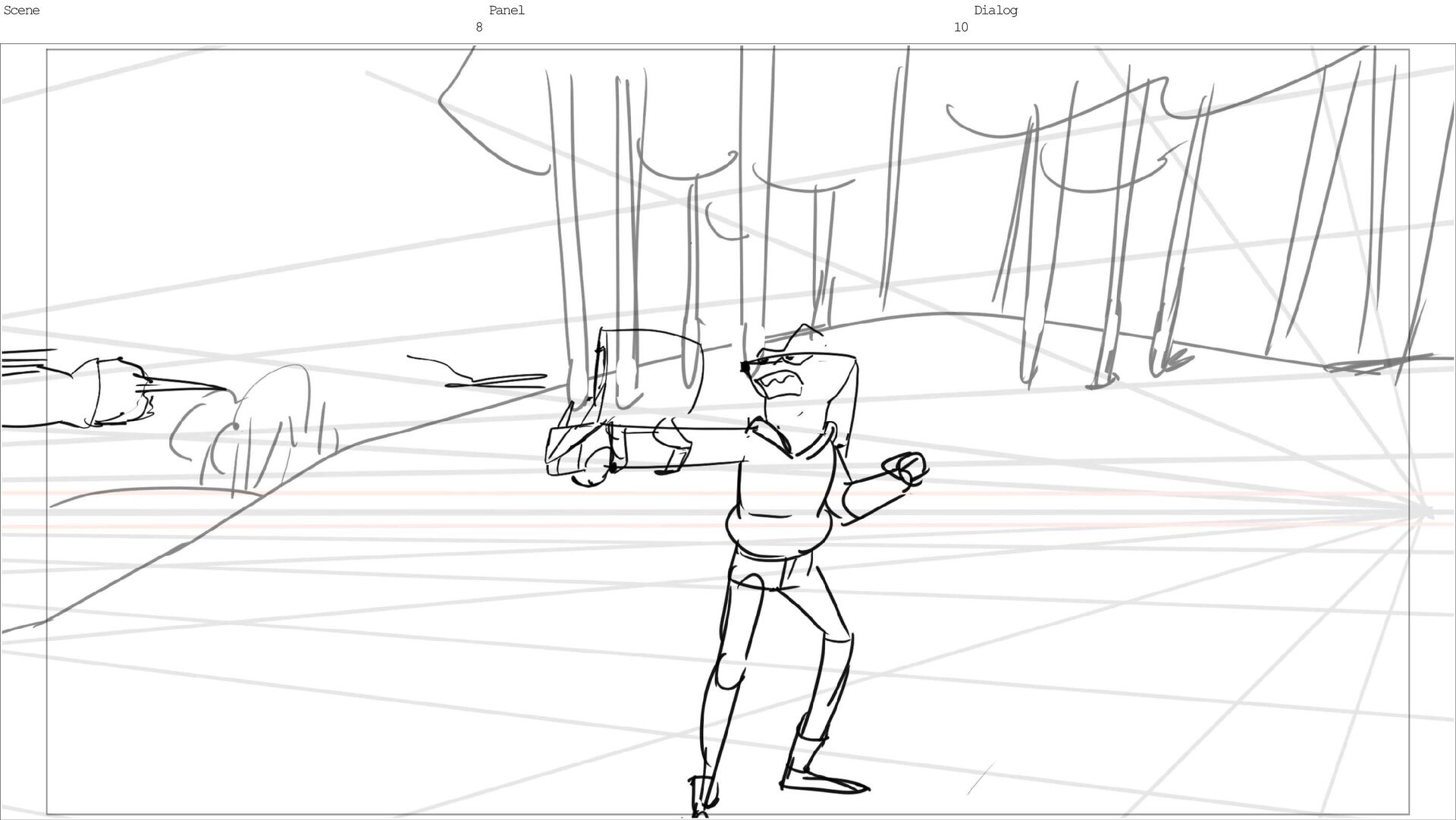Select the dialog number 10 field
1456x820 pixels.
point(960,27)
